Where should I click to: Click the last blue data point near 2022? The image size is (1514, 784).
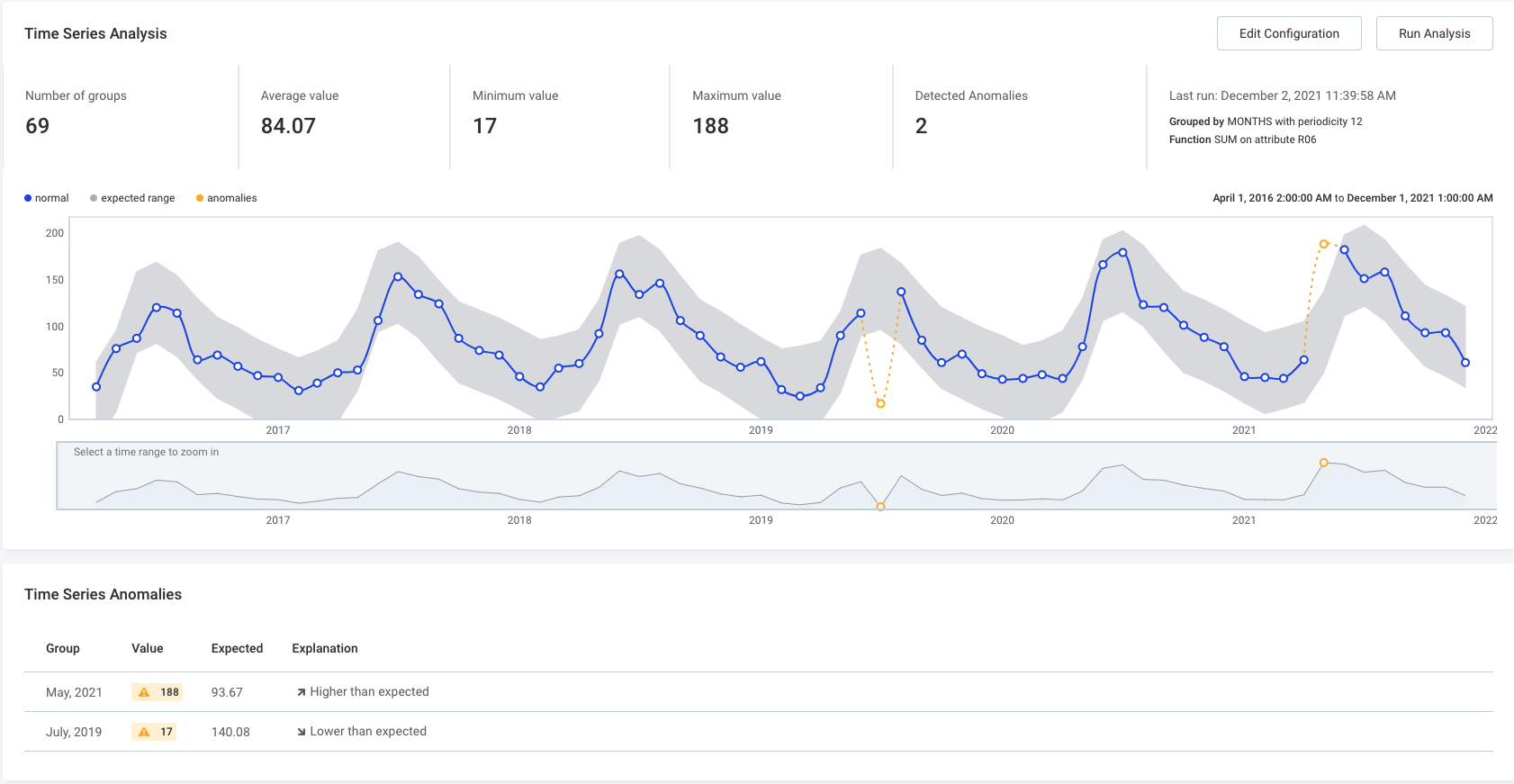(x=1465, y=363)
